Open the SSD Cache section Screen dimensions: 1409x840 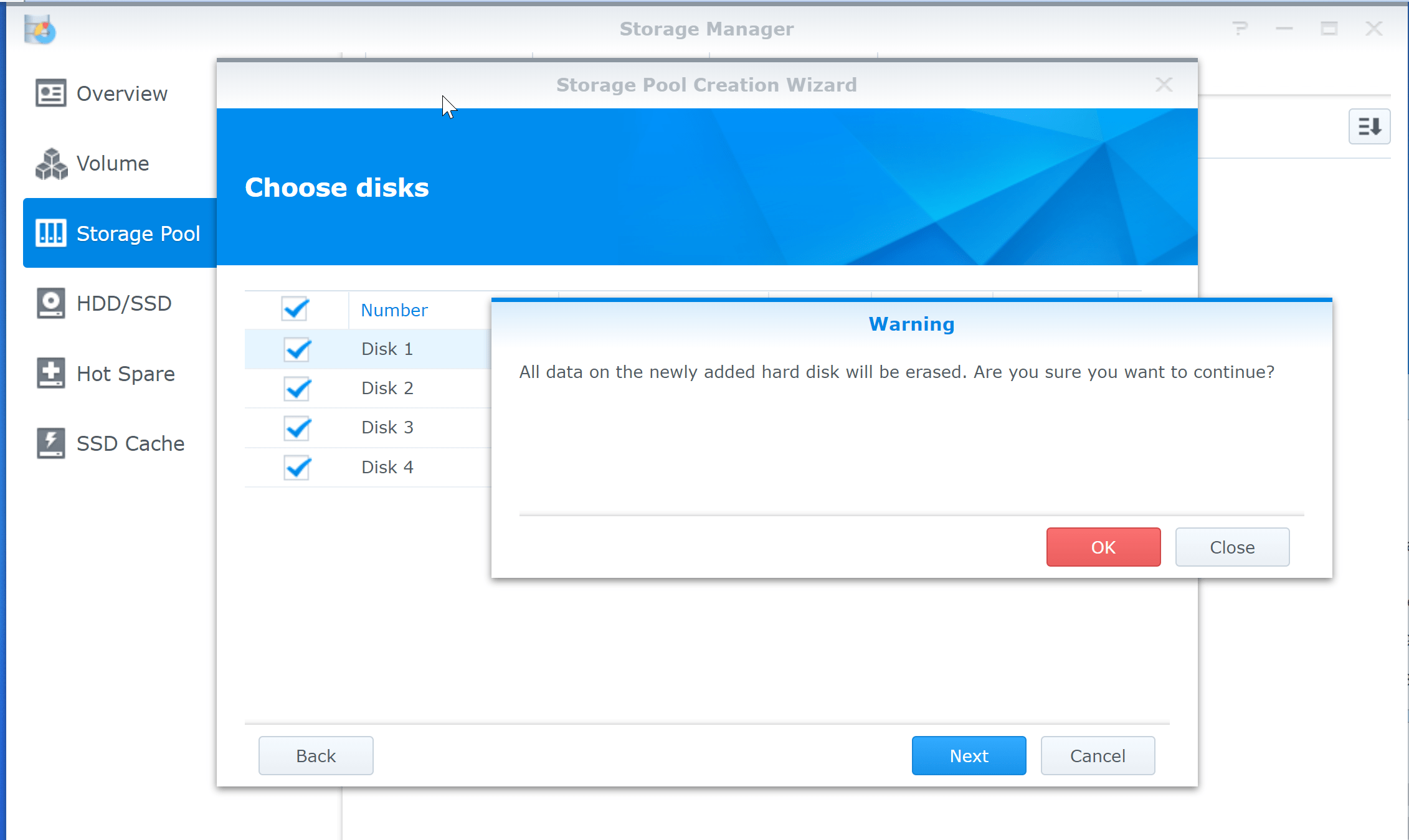130,443
